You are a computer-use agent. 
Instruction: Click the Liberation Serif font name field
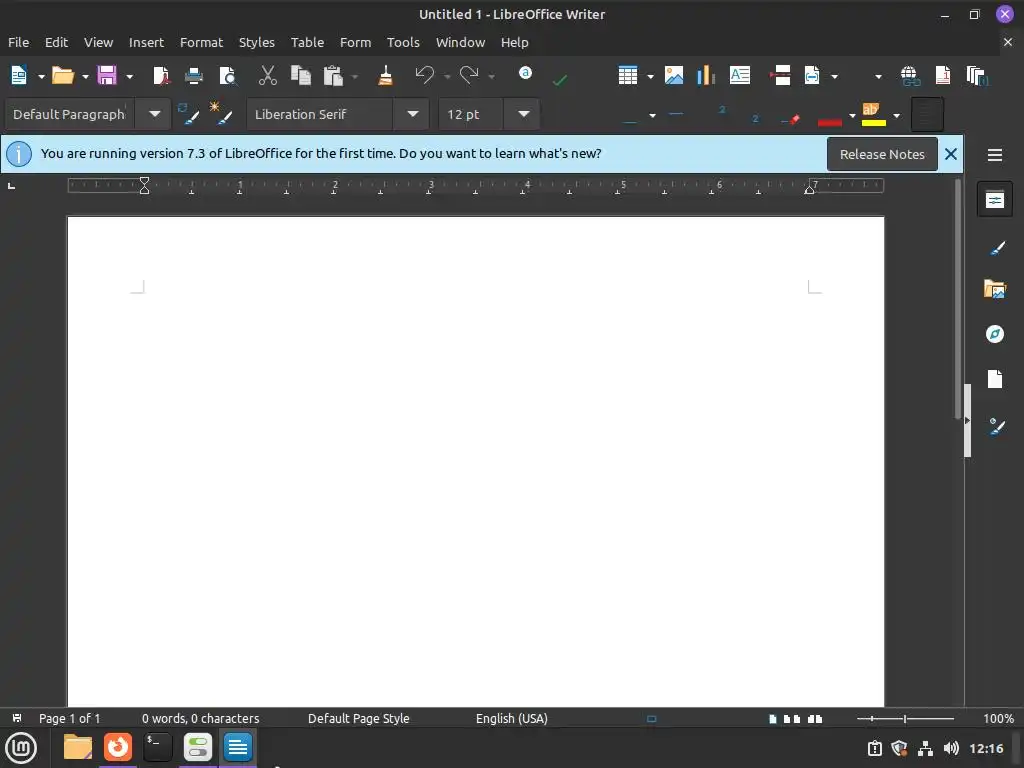point(319,114)
